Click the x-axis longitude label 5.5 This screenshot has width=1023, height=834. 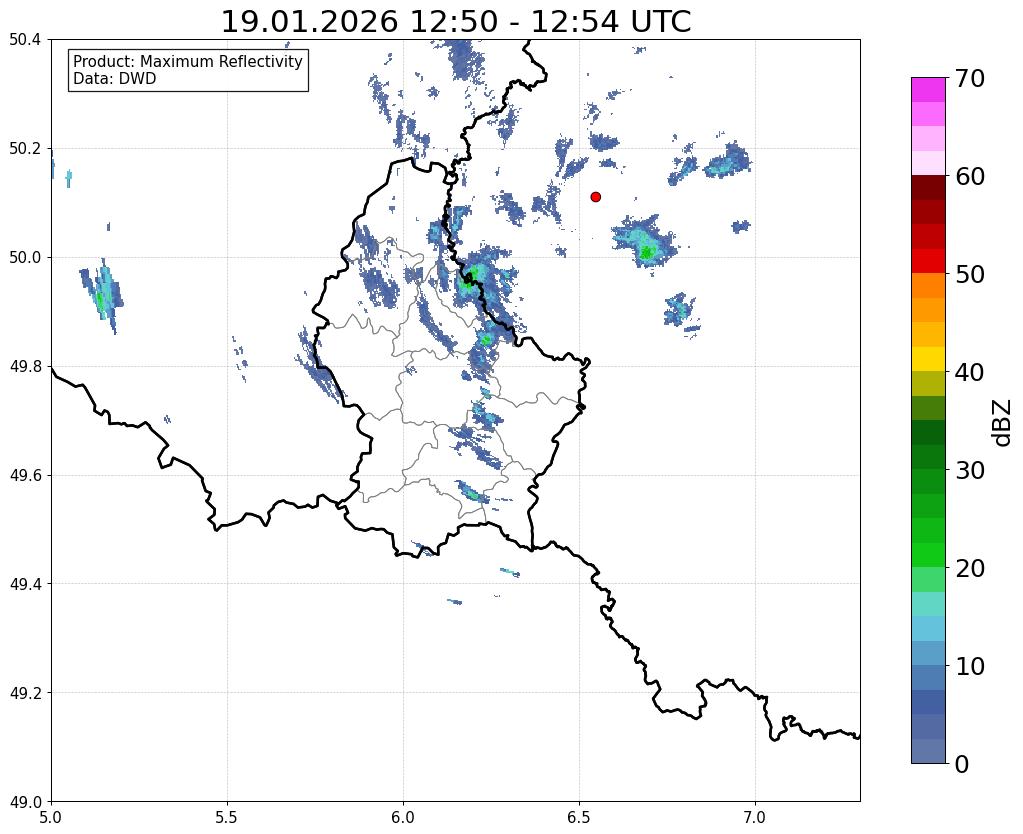coord(227,817)
